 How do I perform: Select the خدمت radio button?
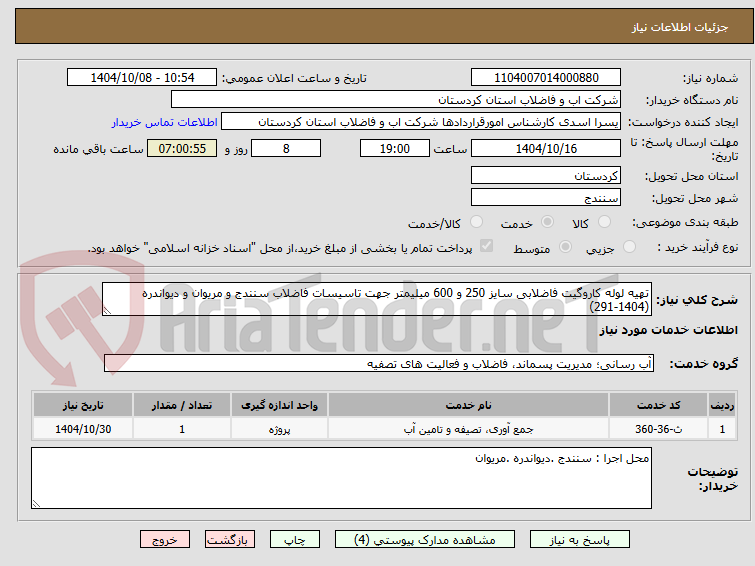(547, 222)
